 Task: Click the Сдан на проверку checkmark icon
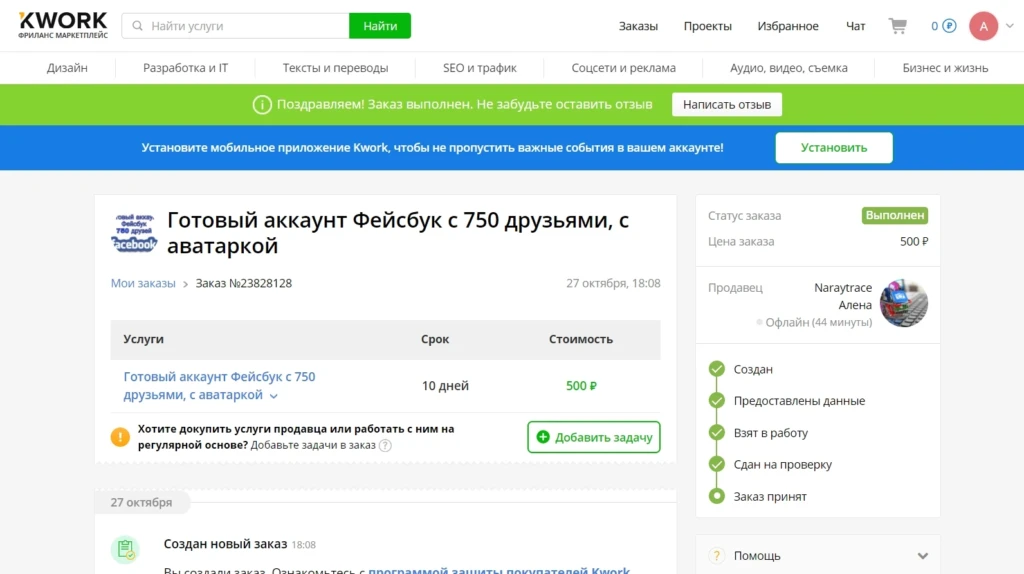click(716, 464)
